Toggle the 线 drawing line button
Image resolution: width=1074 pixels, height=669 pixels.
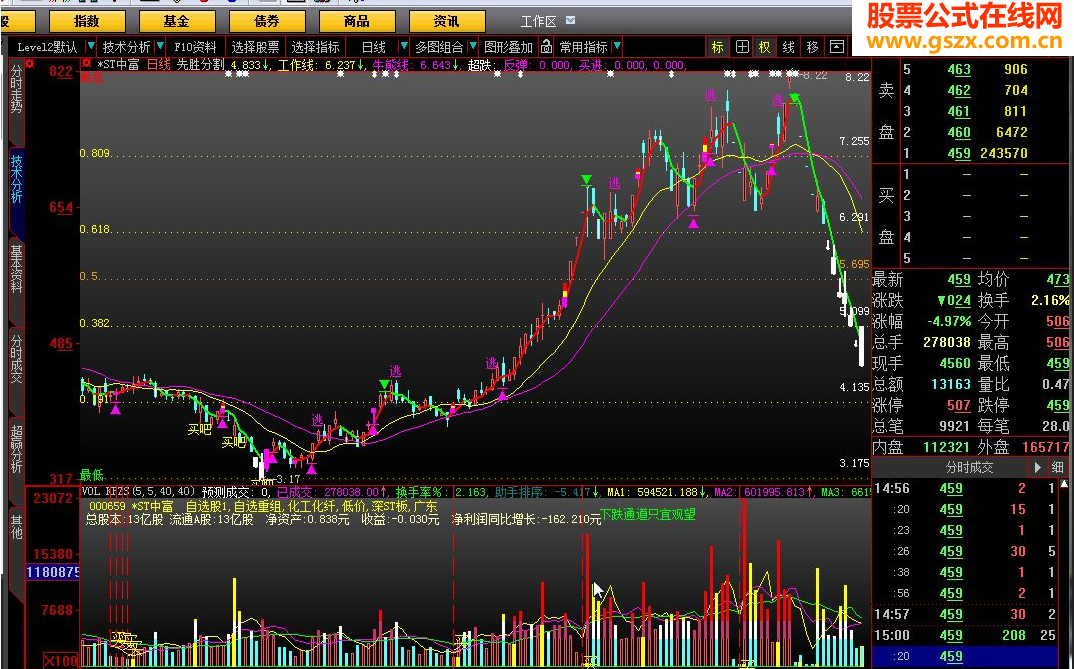click(x=788, y=47)
